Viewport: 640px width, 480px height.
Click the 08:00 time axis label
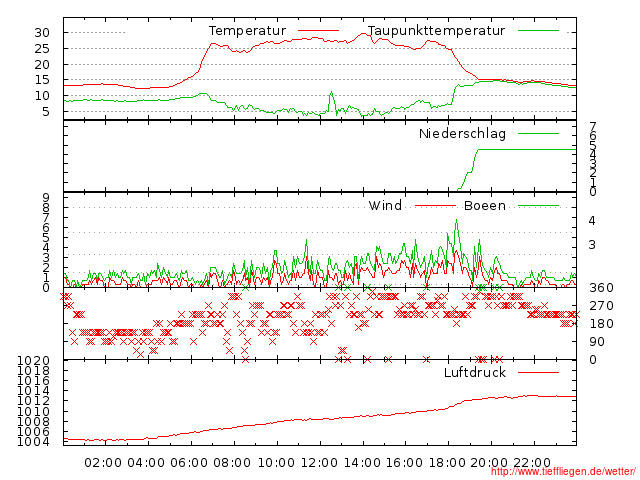(x=232, y=463)
